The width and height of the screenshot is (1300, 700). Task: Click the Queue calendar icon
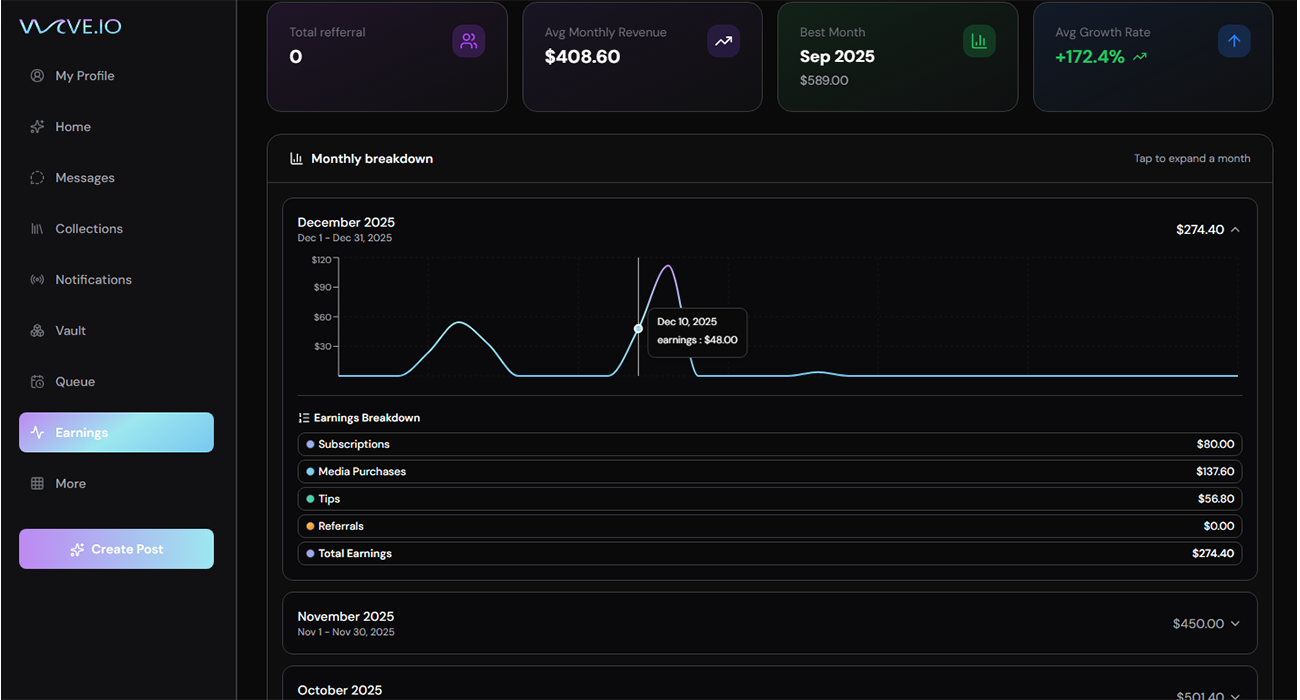point(37,382)
